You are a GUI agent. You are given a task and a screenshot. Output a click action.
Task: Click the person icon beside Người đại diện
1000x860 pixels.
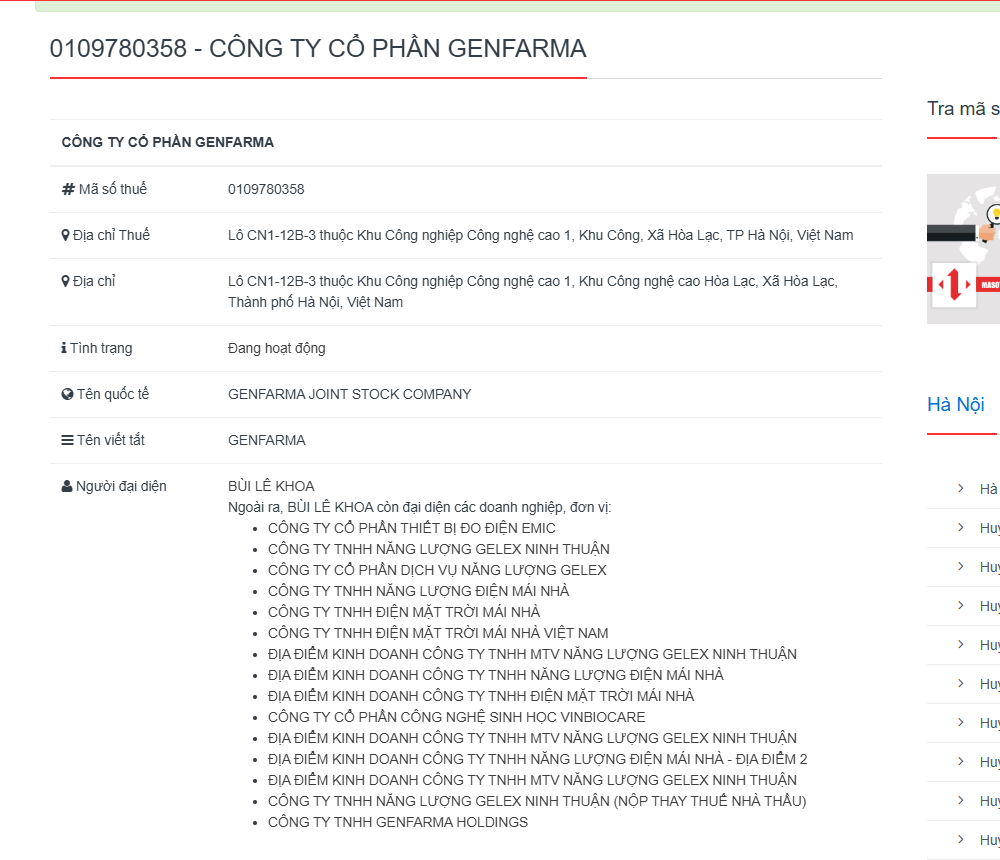(x=67, y=486)
